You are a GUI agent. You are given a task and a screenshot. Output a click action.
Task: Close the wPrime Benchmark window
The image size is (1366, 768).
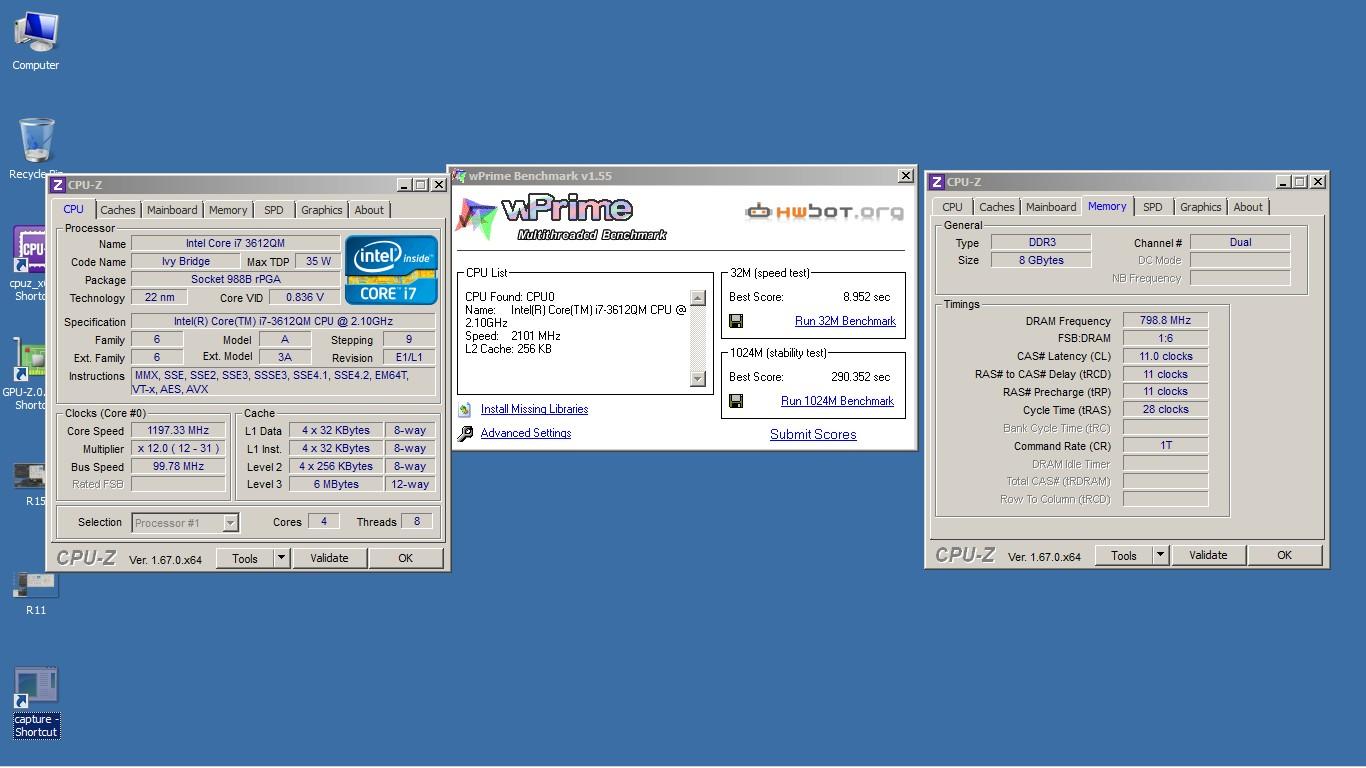tap(905, 176)
